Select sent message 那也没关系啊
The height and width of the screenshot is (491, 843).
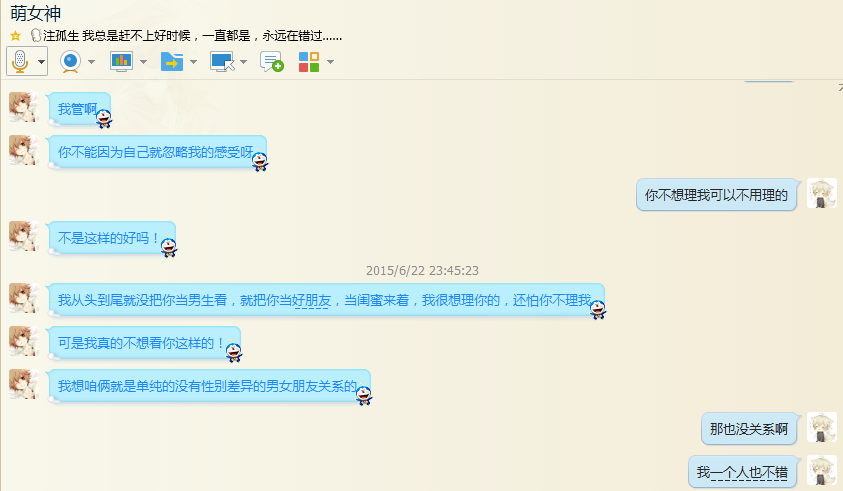[x=749, y=429]
